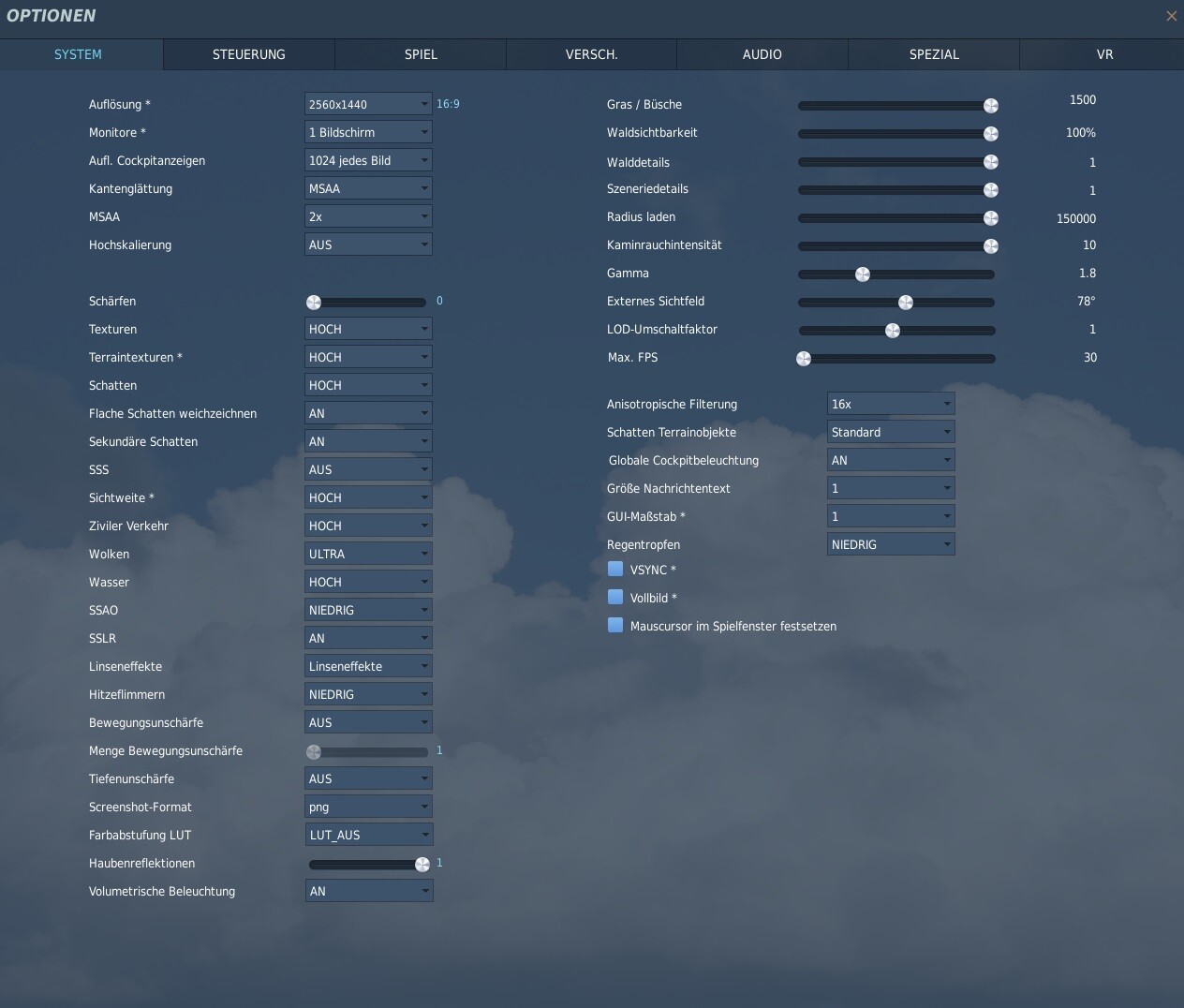Open the Schatten Terrainobjekte dropdown

click(891, 432)
